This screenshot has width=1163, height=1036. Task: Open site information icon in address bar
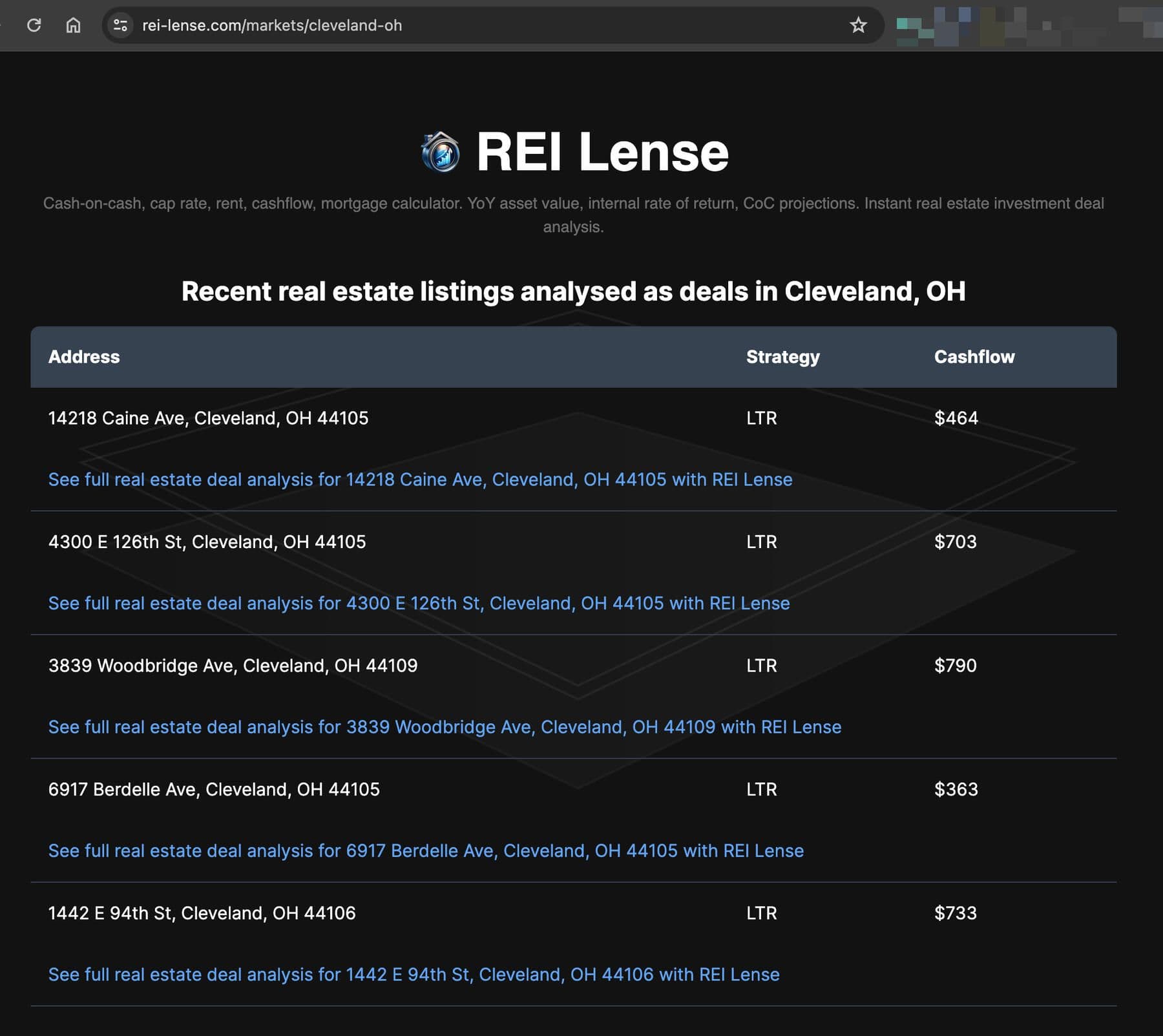click(120, 25)
